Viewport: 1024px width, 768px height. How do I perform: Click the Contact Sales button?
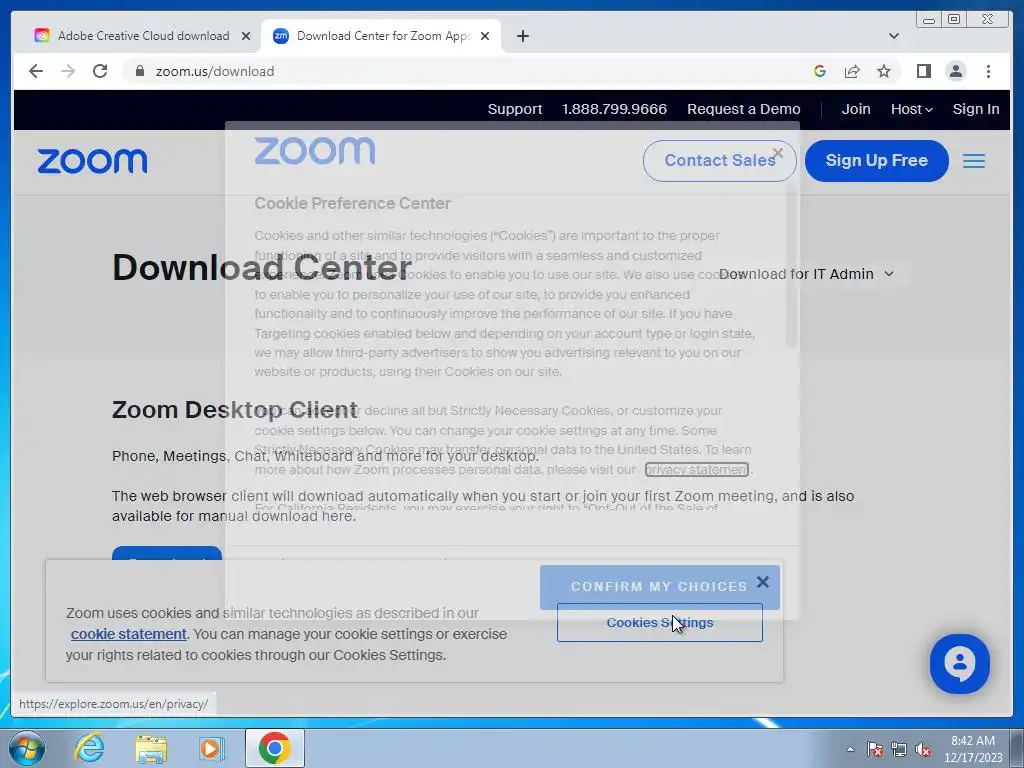pyautogui.click(x=720, y=161)
